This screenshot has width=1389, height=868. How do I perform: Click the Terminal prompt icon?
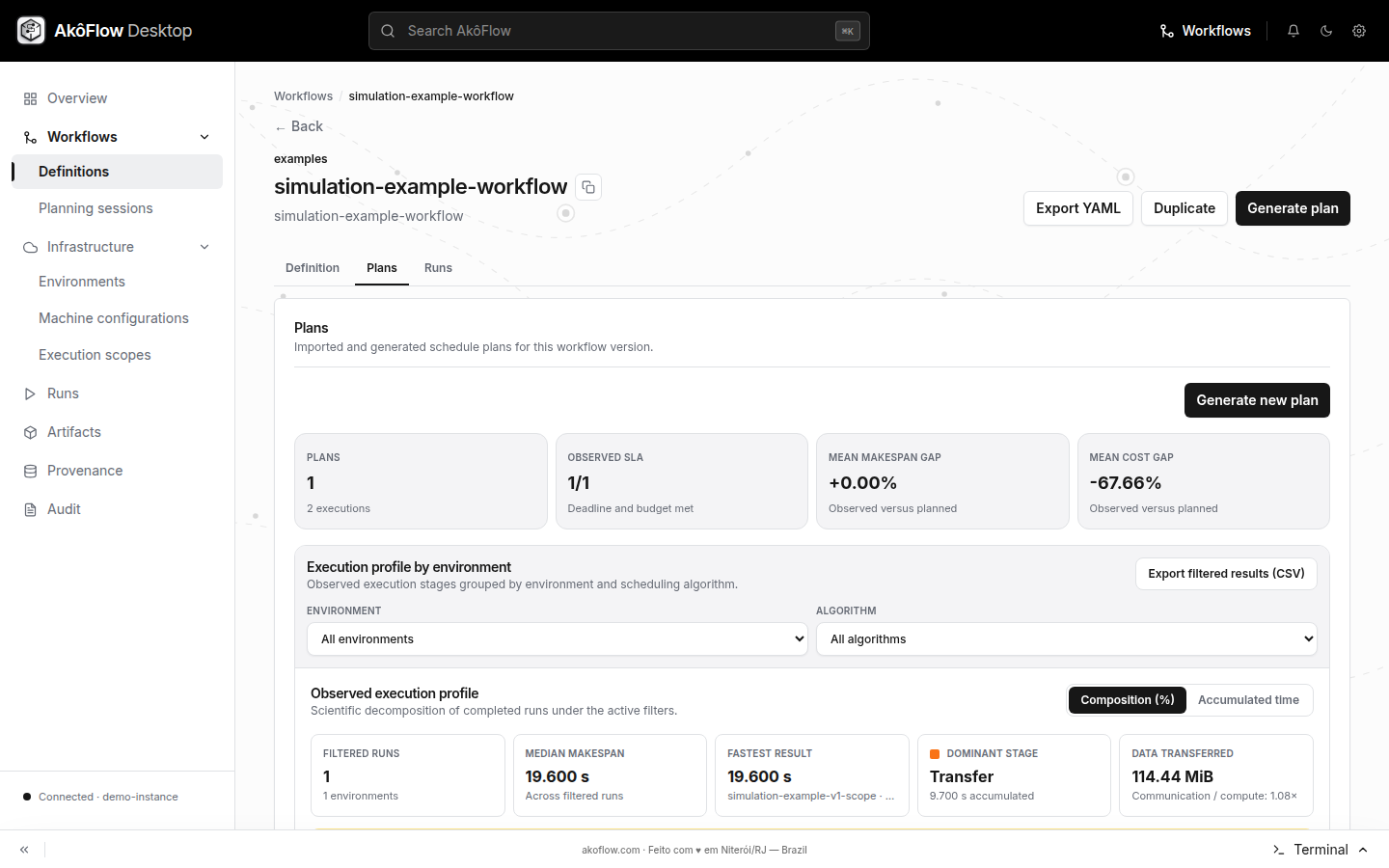1278,850
